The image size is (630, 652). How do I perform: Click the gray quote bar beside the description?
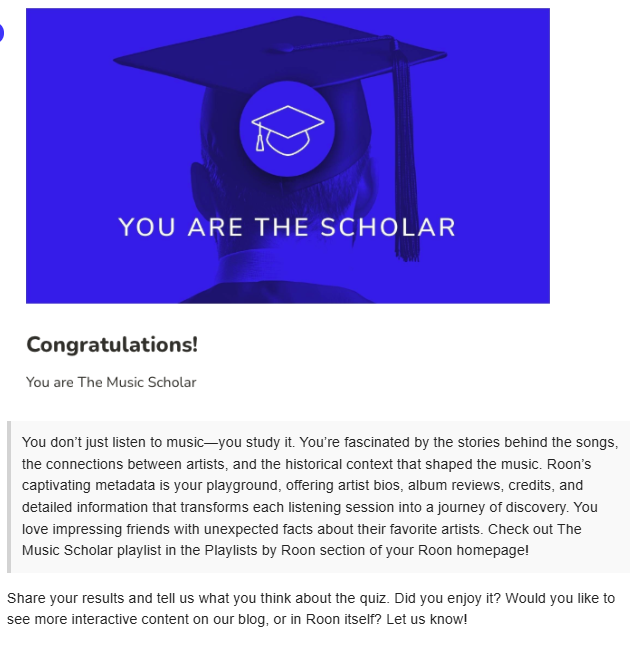9,497
